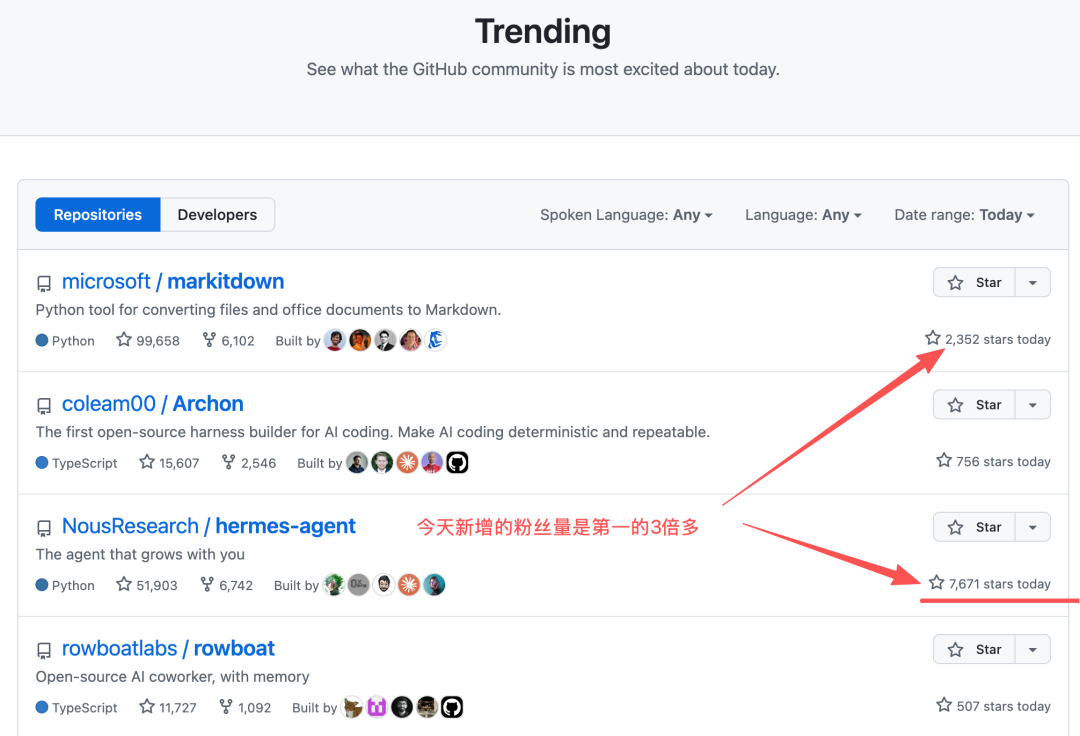
Task: Open coleam00 / Archon repository link
Action: [x=153, y=403]
